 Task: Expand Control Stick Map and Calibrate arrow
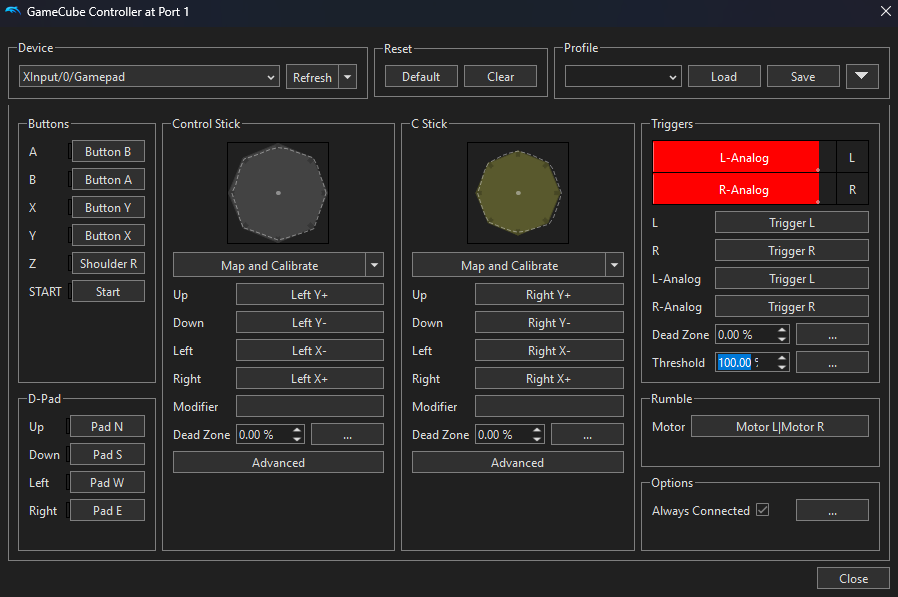375,265
